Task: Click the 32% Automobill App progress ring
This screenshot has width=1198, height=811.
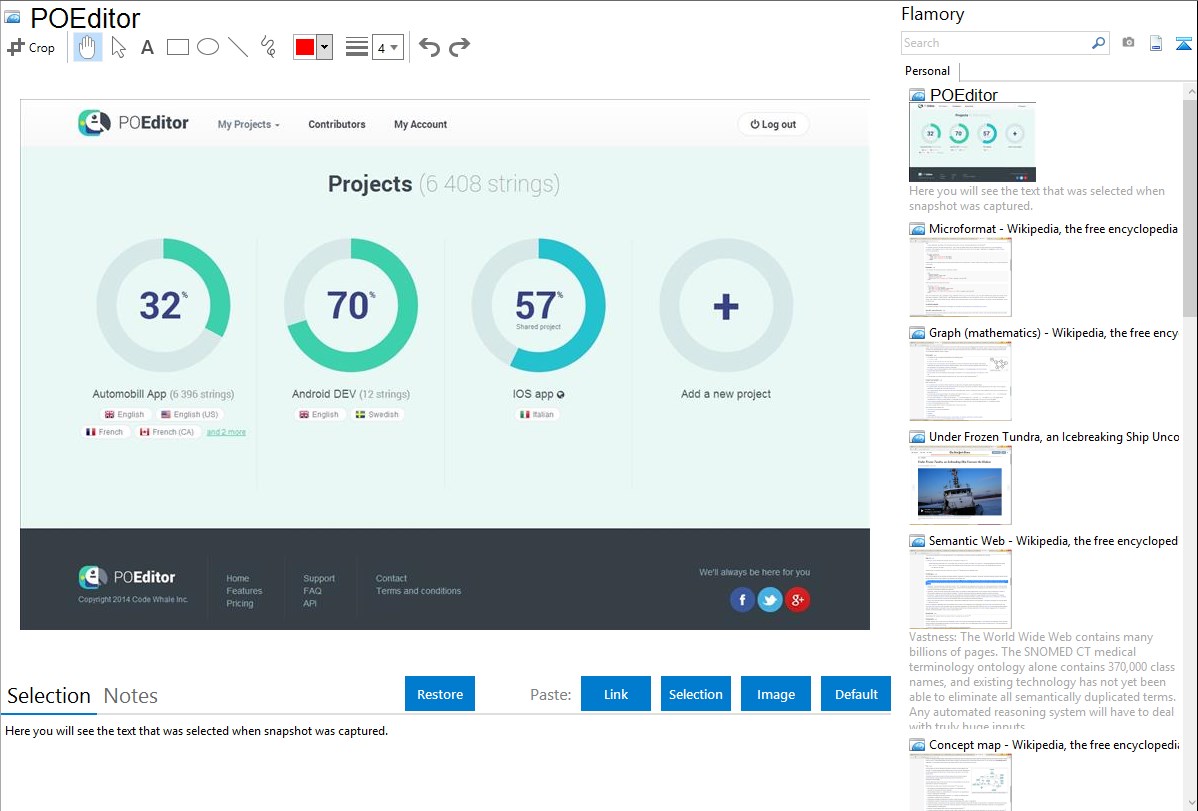Action: point(164,305)
